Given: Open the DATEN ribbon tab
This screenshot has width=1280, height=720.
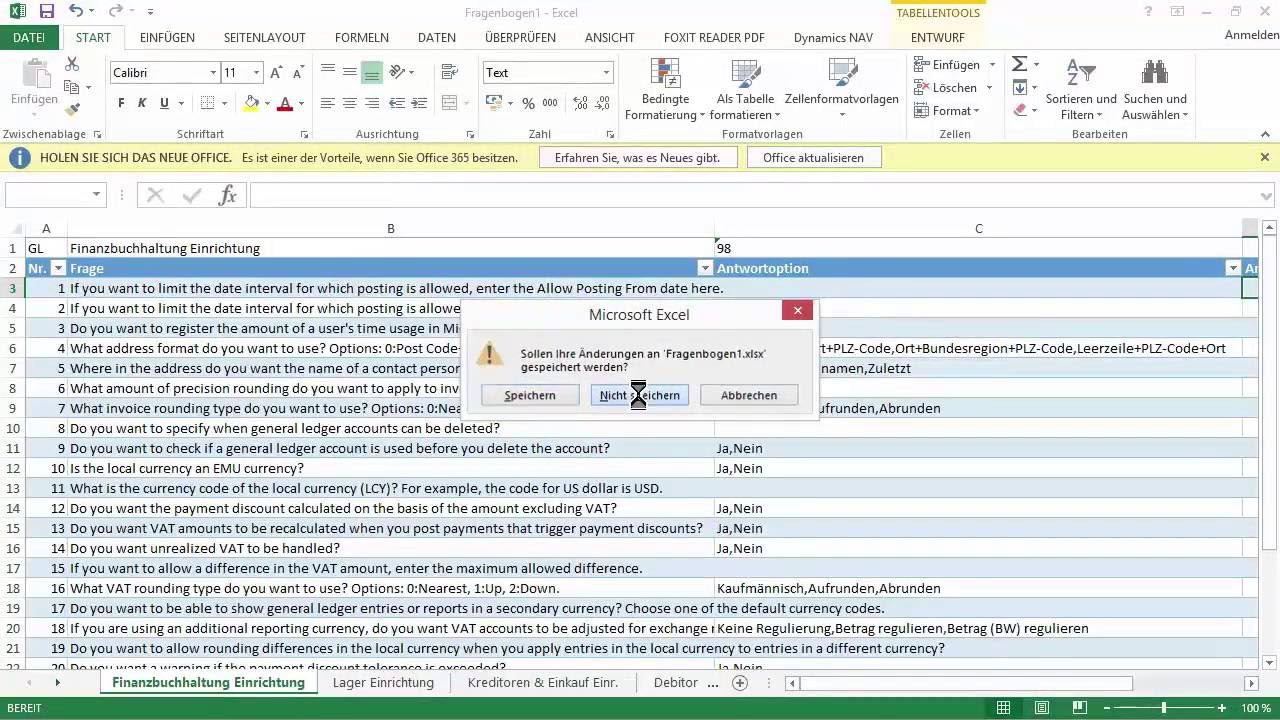Looking at the screenshot, I should pyautogui.click(x=437, y=37).
